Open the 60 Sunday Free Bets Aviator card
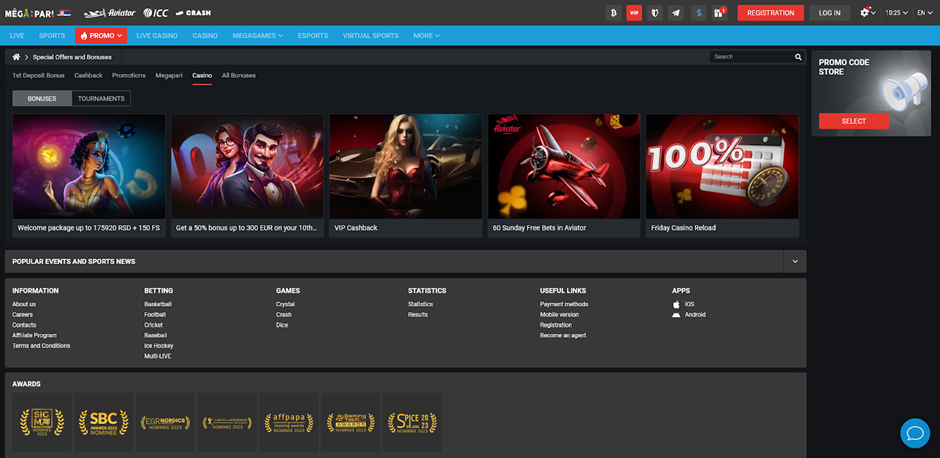Image resolution: width=940 pixels, height=458 pixels. (x=564, y=176)
